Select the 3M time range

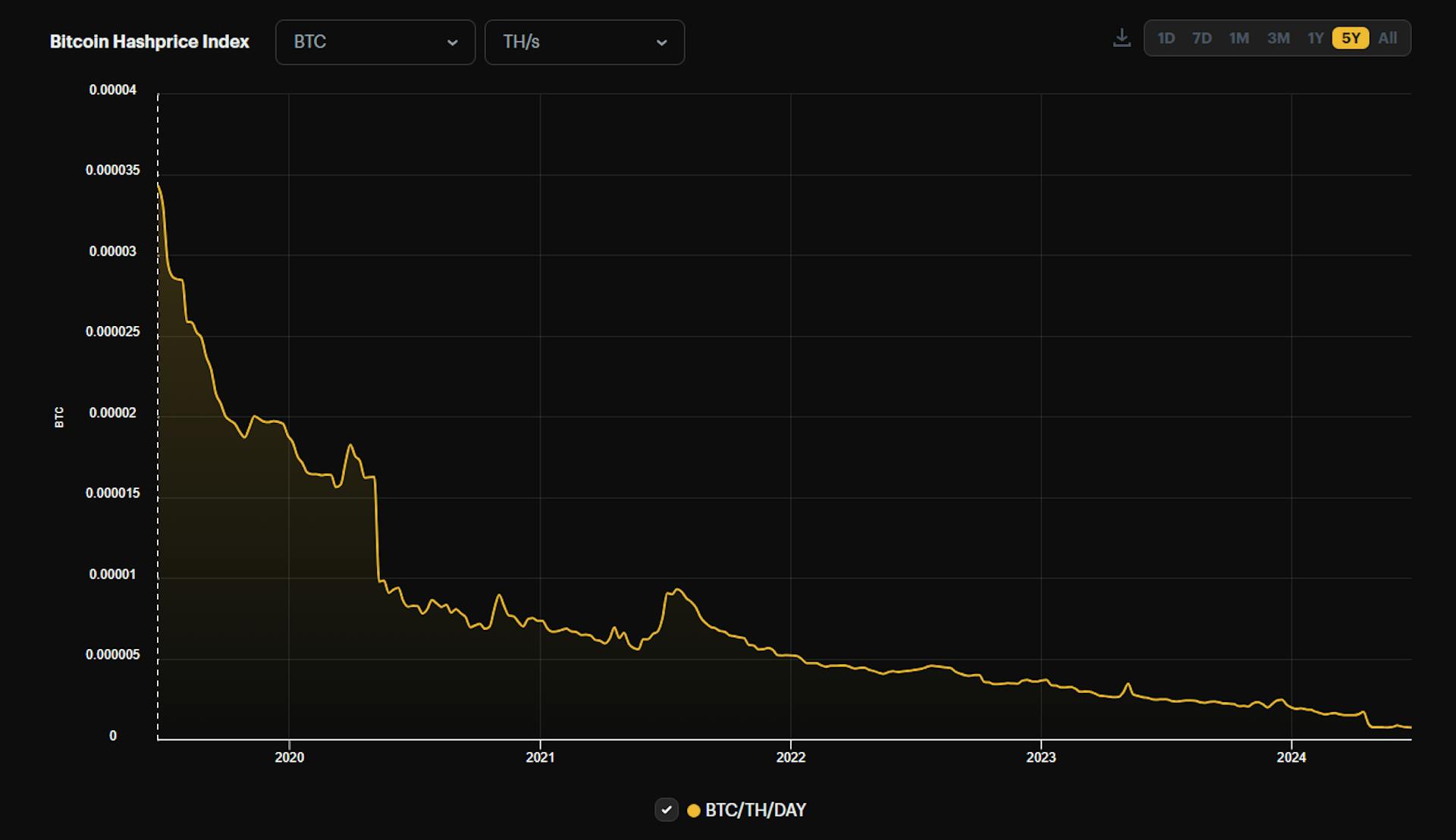pyautogui.click(x=1278, y=38)
